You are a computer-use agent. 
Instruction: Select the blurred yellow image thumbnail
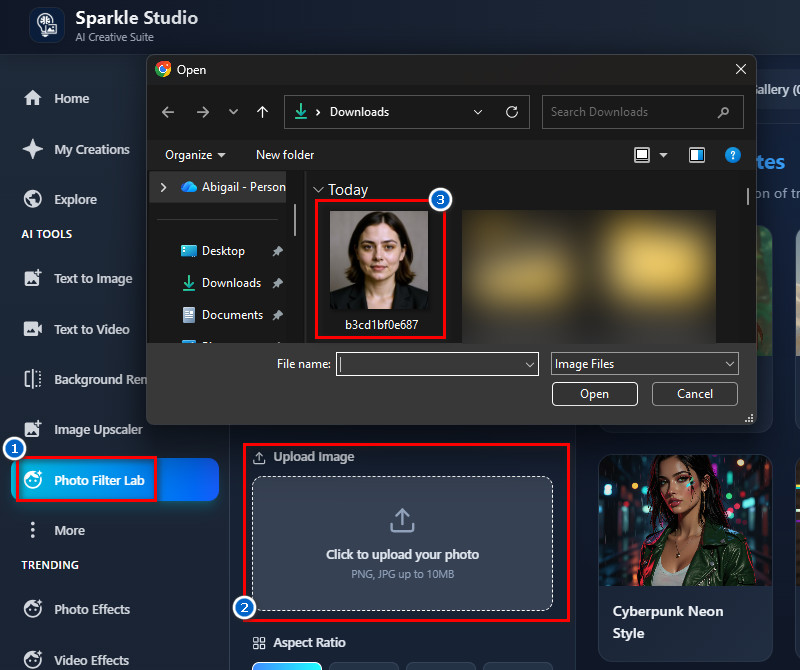coord(588,276)
